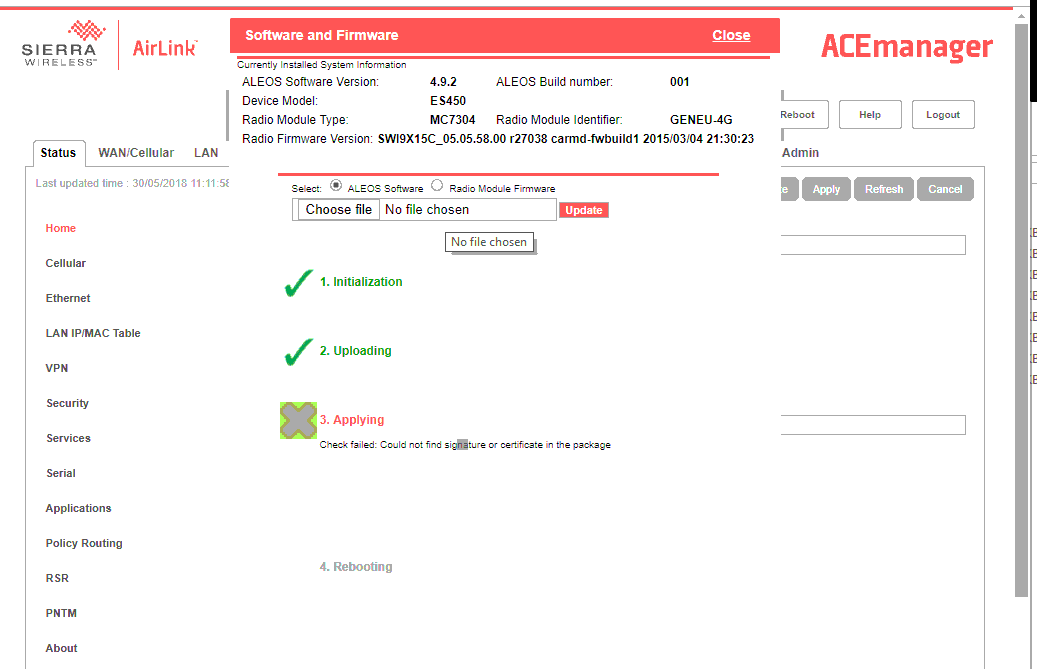Click the red Update button

click(584, 210)
